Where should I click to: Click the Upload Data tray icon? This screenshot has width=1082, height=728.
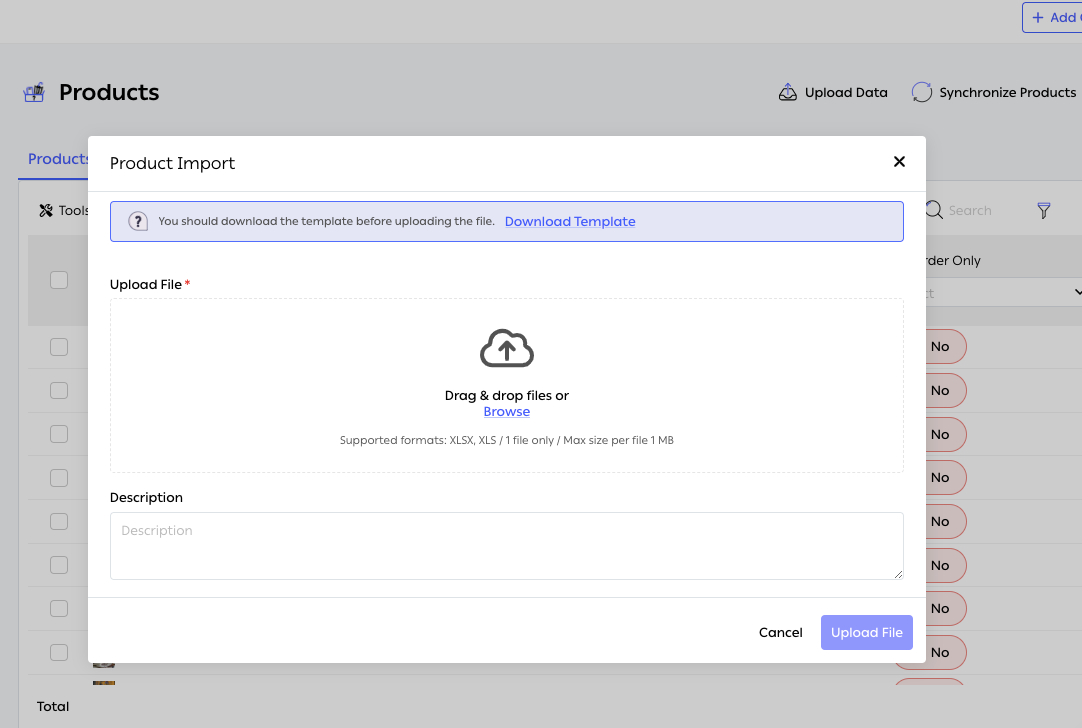[787, 92]
